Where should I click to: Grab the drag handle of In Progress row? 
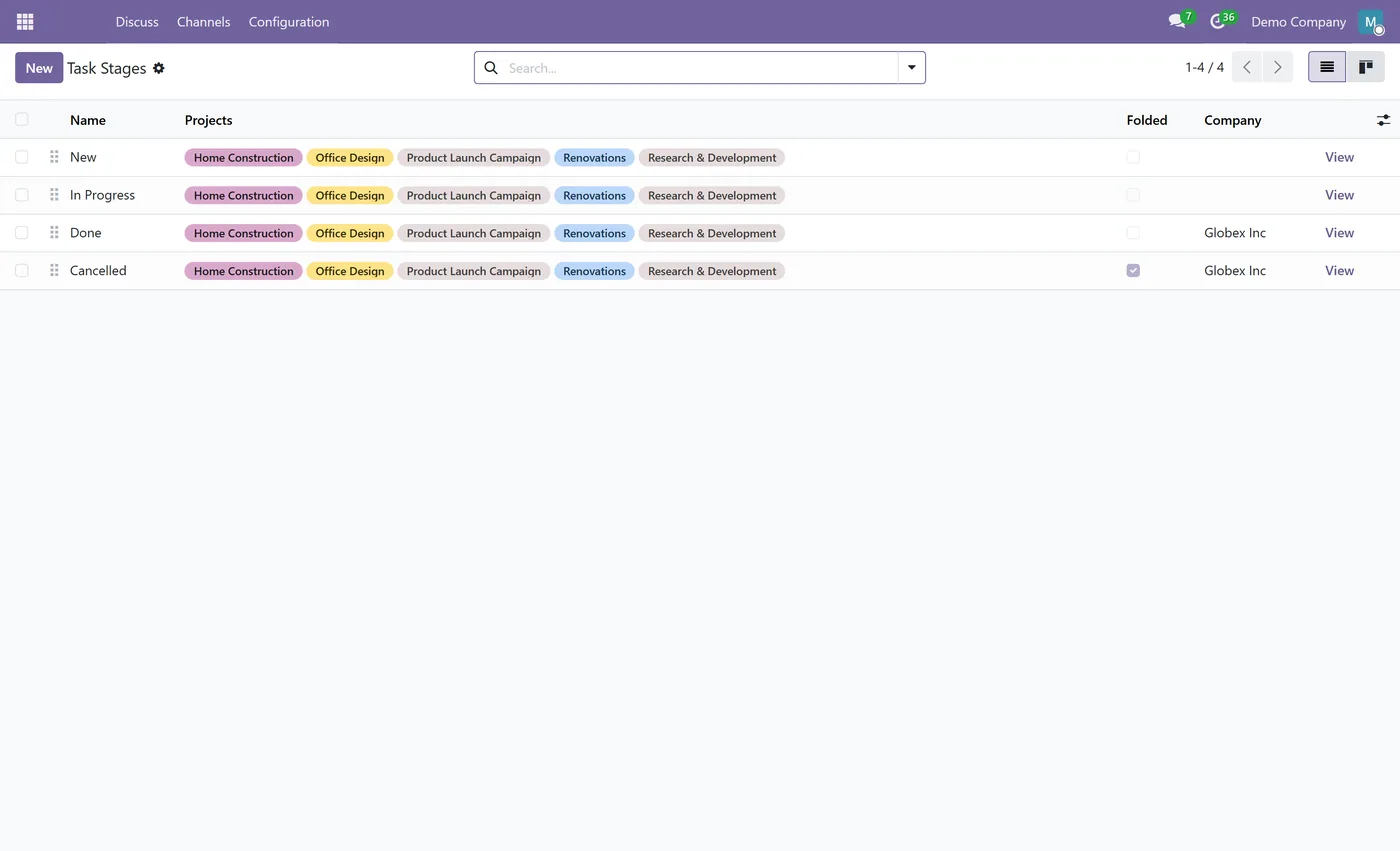click(54, 195)
